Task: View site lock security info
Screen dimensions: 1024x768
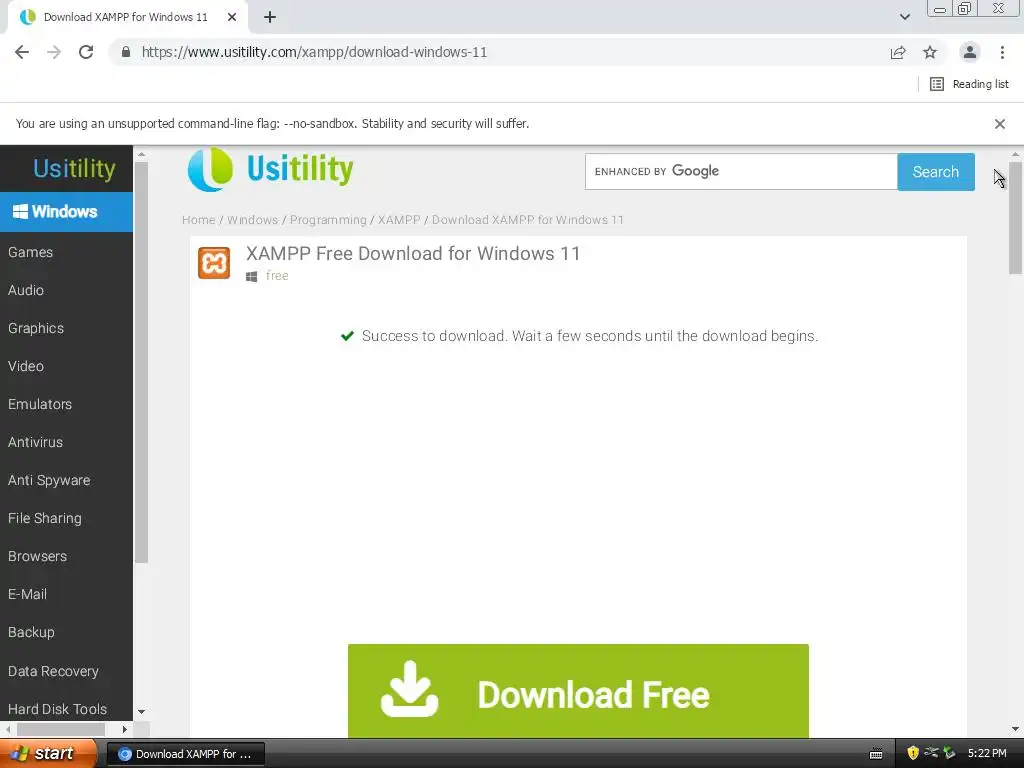Action: 126,52
